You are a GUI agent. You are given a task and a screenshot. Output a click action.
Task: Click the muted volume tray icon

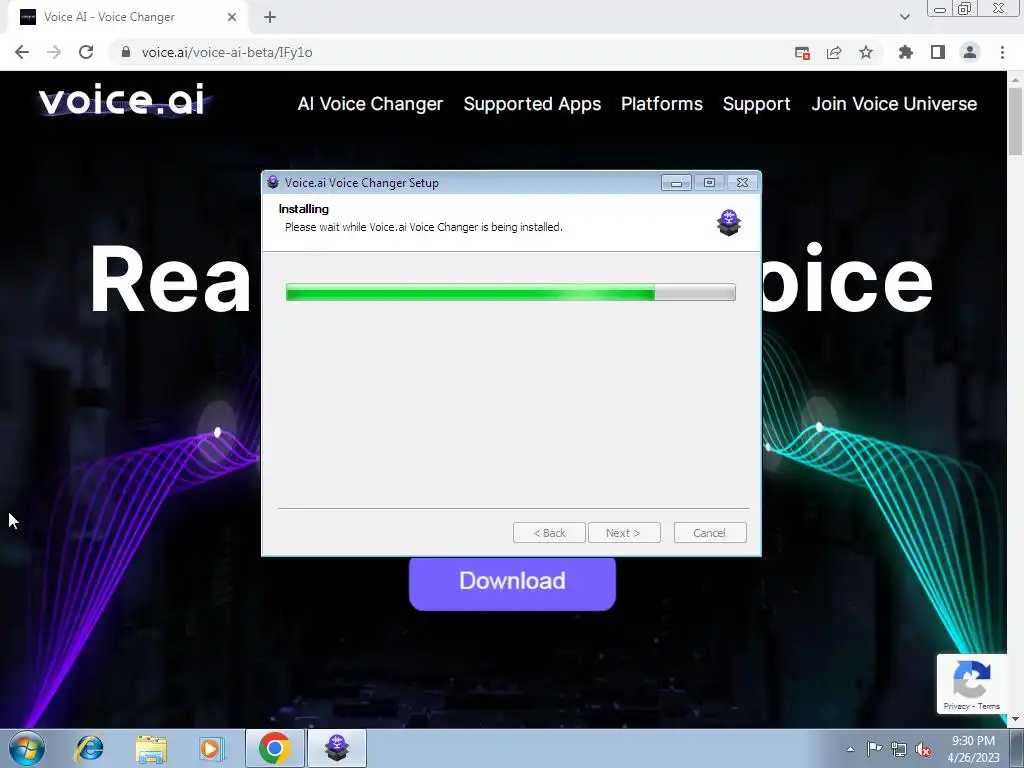pyautogui.click(x=923, y=750)
